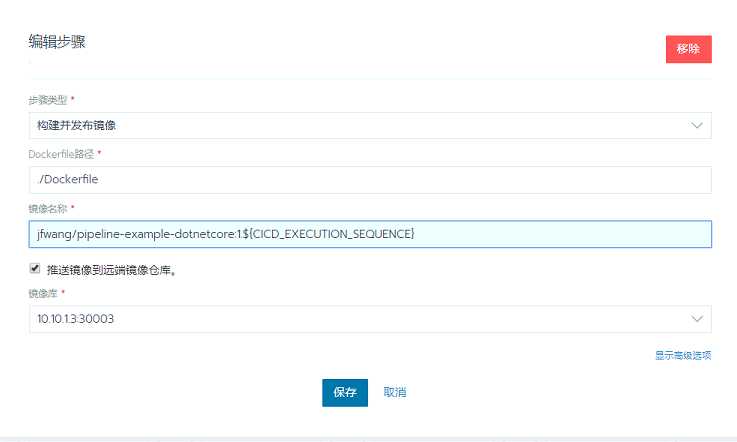Click the red 移除 remove button
The height and width of the screenshot is (442, 737).
tap(689, 49)
